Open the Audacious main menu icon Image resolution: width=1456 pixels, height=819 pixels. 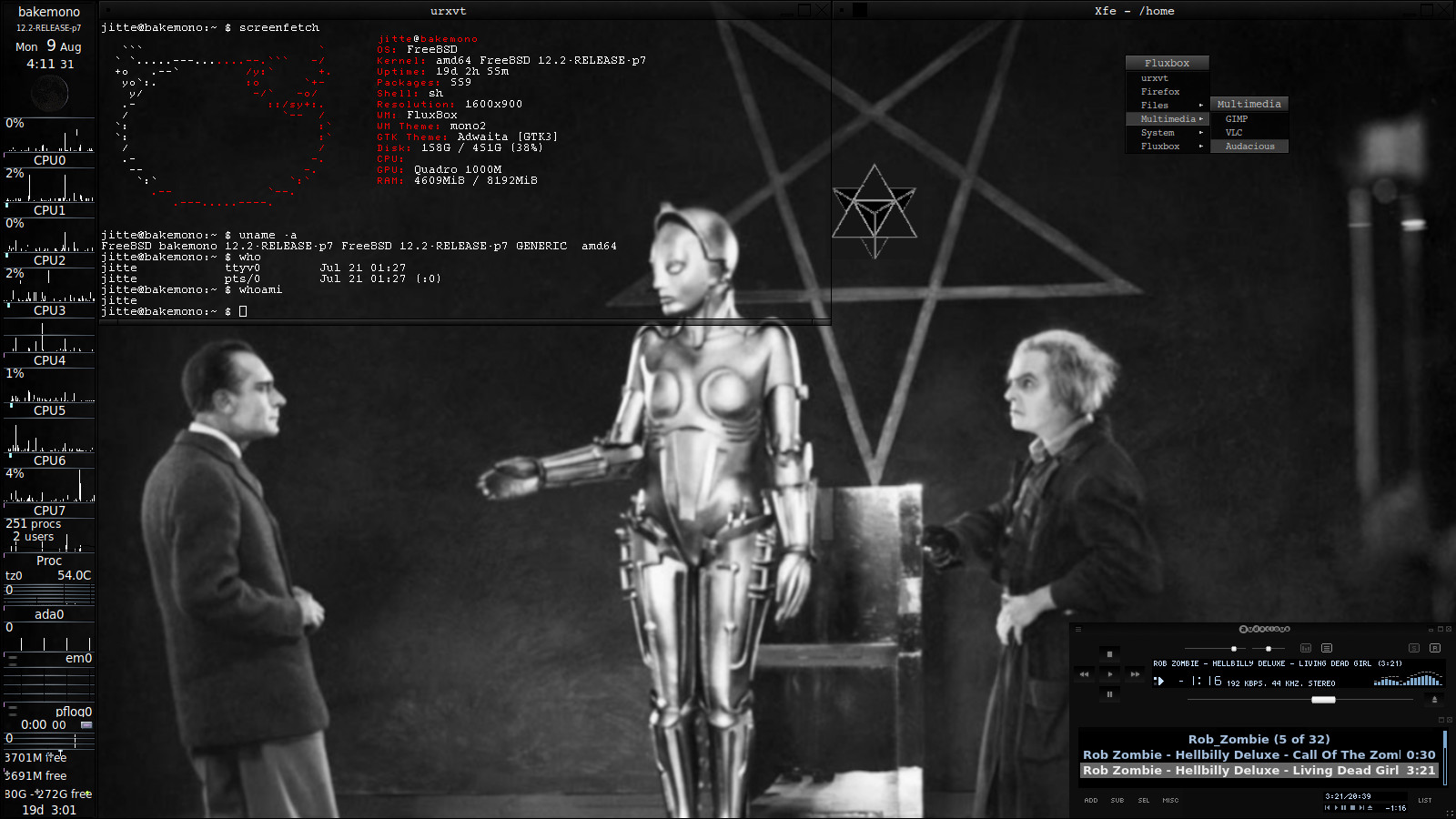(x=1078, y=629)
